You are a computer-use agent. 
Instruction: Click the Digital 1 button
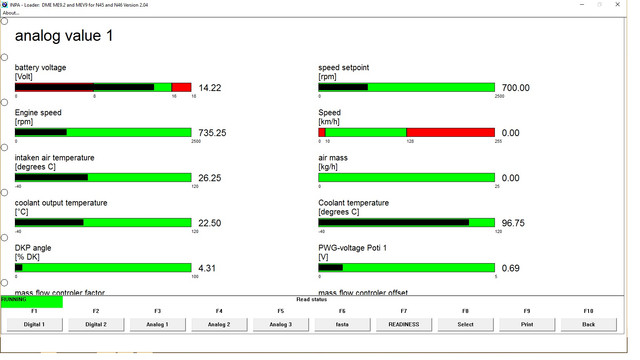pos(35,324)
